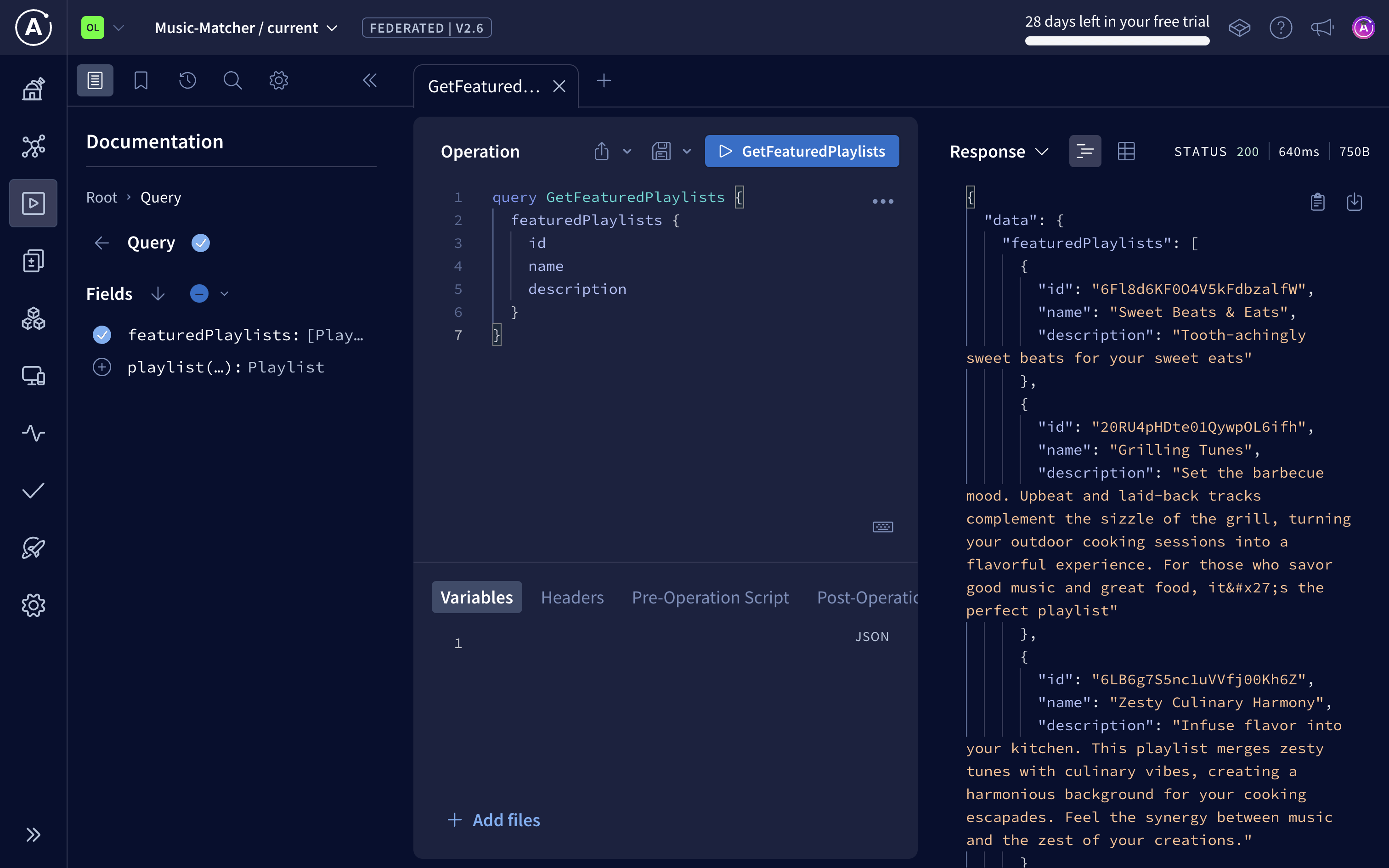Download the response JSON
1389x868 pixels.
[1355, 202]
